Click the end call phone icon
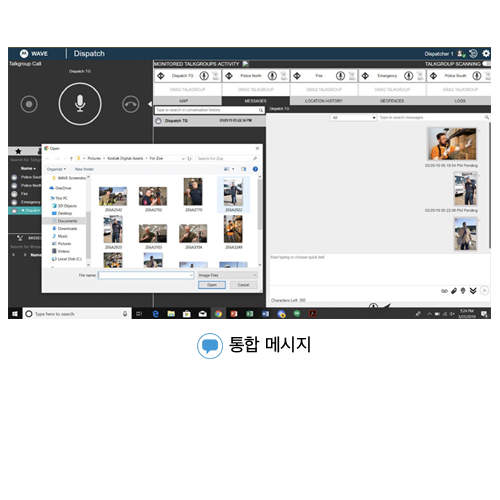The height and width of the screenshot is (500, 500). coord(130,104)
